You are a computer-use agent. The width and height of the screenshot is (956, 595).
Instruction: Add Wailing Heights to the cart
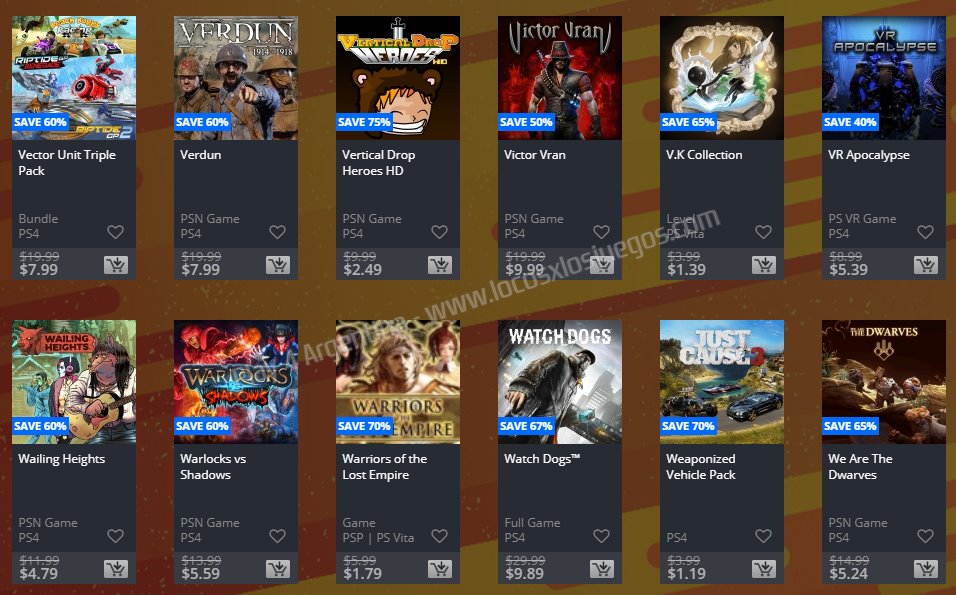point(116,569)
